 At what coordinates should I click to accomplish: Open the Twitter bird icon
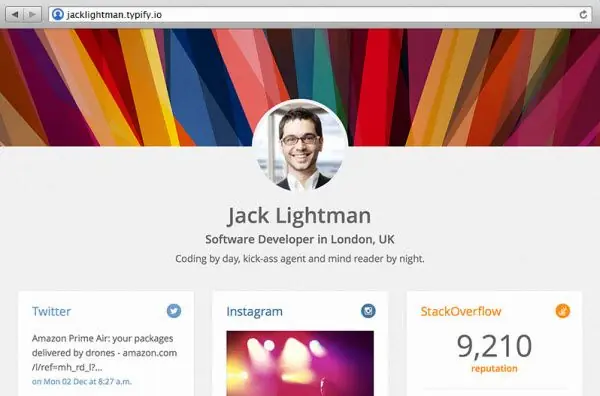click(174, 311)
